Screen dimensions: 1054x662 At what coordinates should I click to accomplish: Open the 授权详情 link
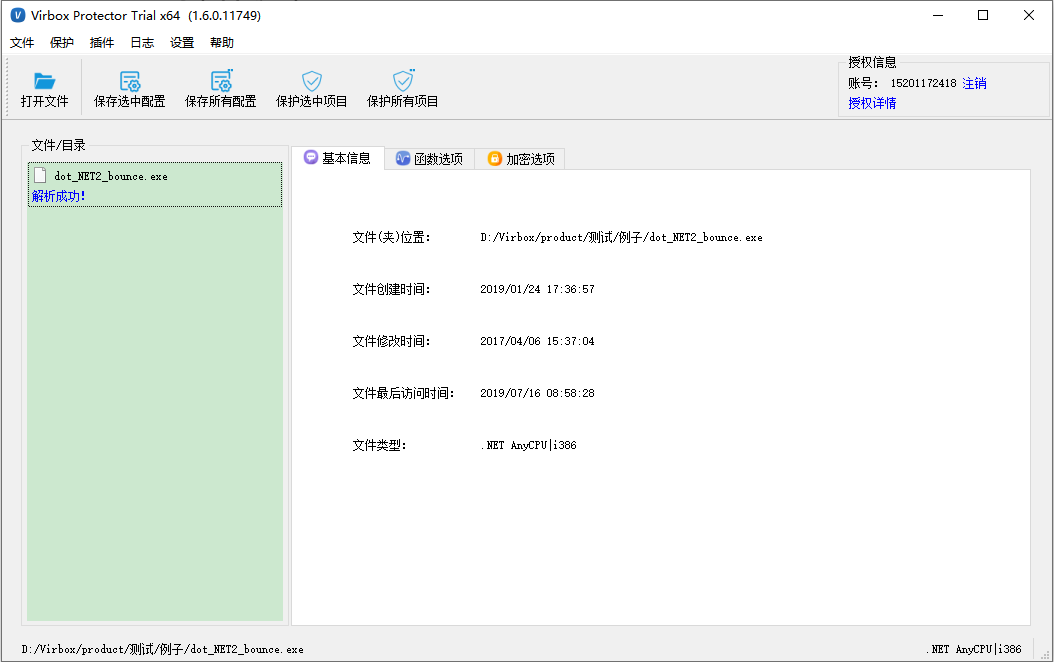point(872,103)
